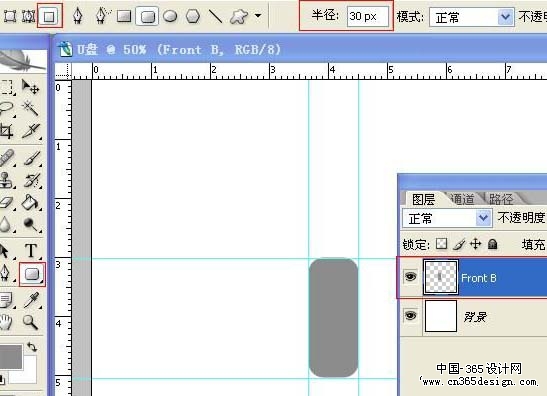Choose the Line shape in options bar

click(215, 16)
